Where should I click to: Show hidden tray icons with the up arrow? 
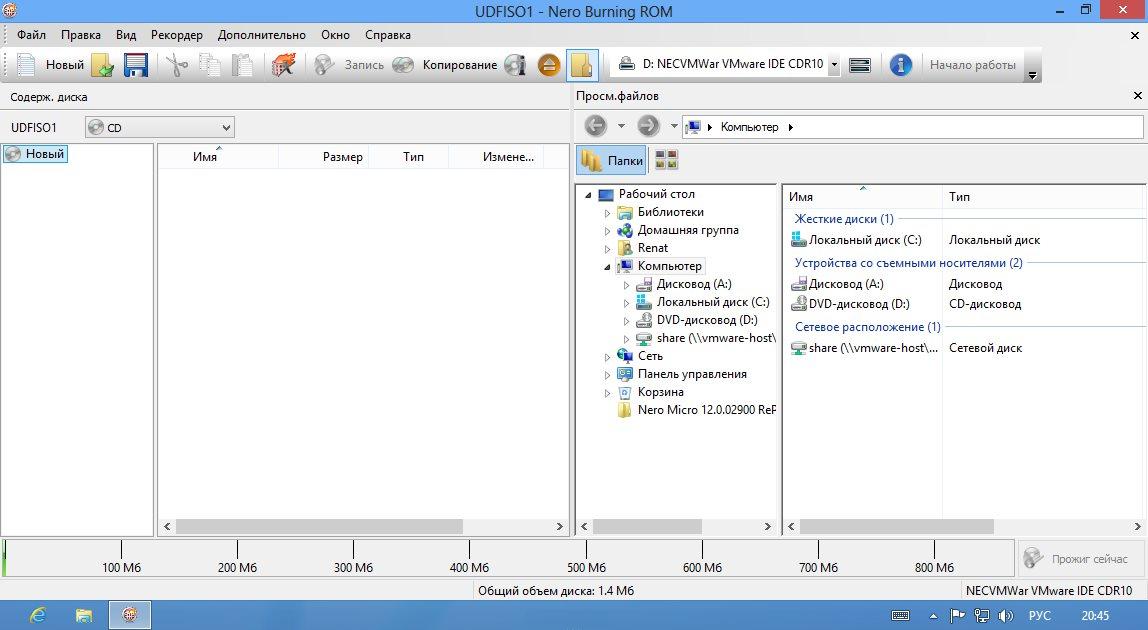coord(933,616)
